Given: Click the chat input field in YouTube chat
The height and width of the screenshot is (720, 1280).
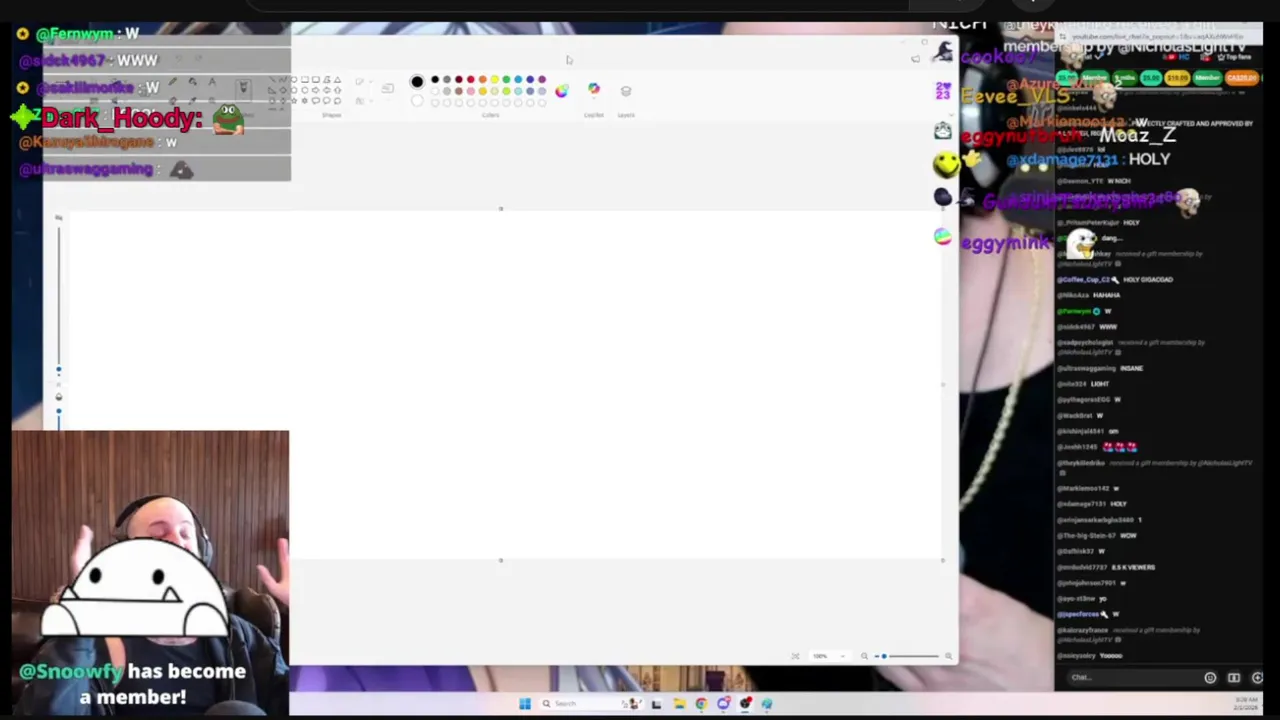Looking at the screenshot, I should (x=1130, y=677).
